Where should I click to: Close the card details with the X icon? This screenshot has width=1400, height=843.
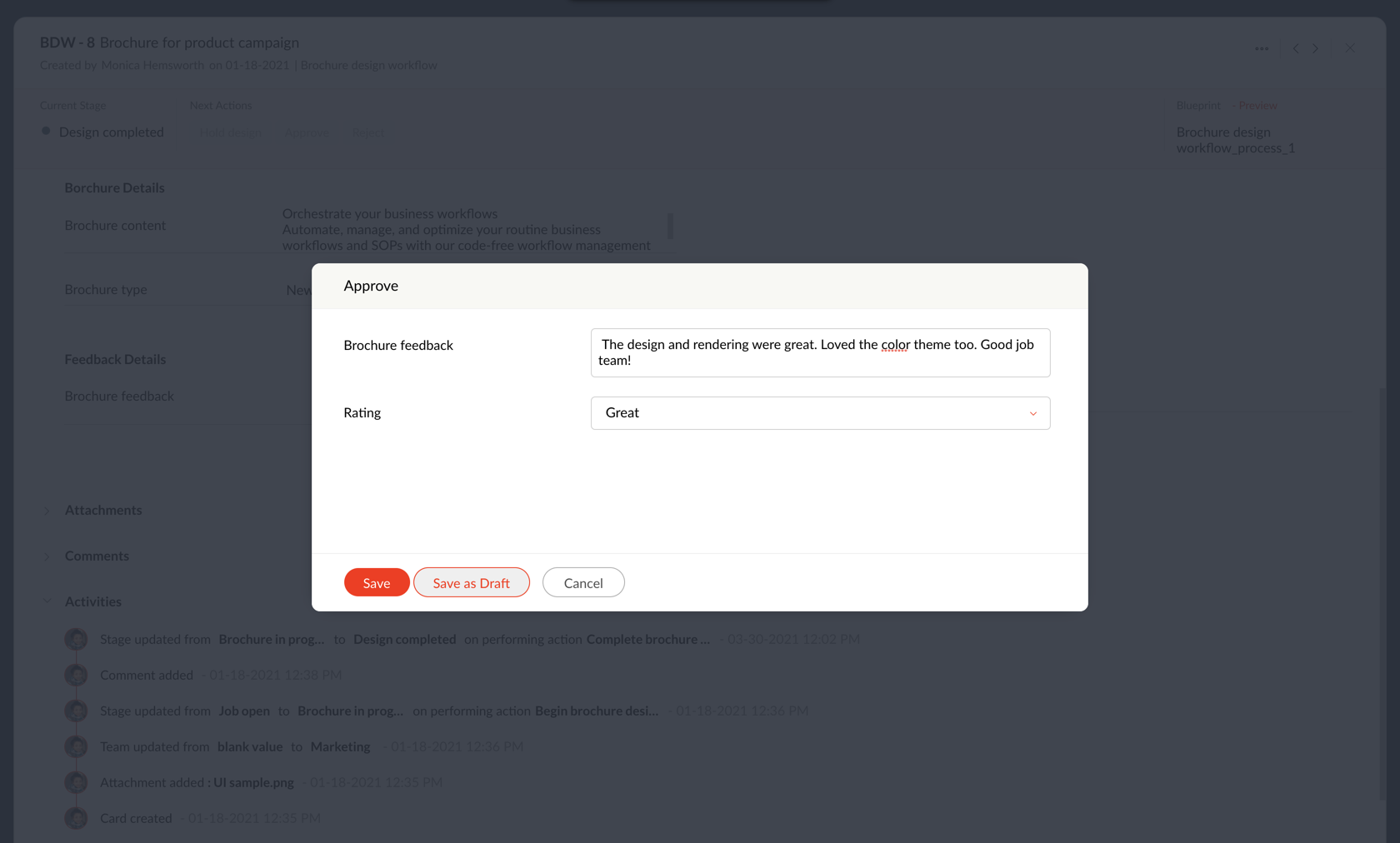point(1350,48)
